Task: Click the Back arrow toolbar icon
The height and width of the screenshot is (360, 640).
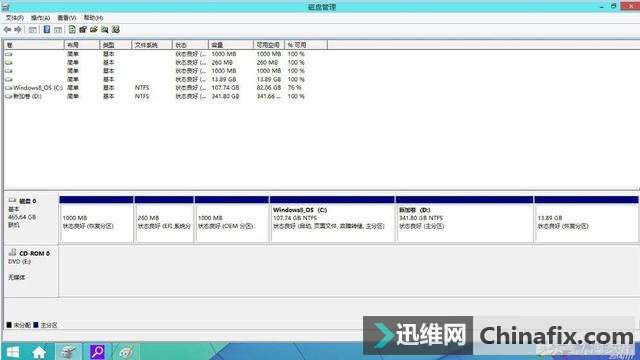Action: point(7,30)
